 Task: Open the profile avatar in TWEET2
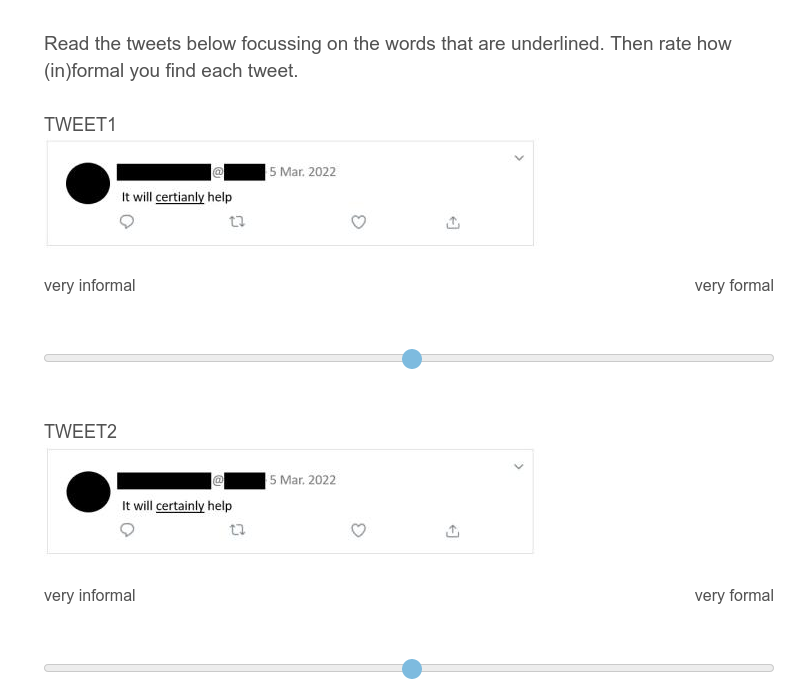pyautogui.click(x=87, y=491)
